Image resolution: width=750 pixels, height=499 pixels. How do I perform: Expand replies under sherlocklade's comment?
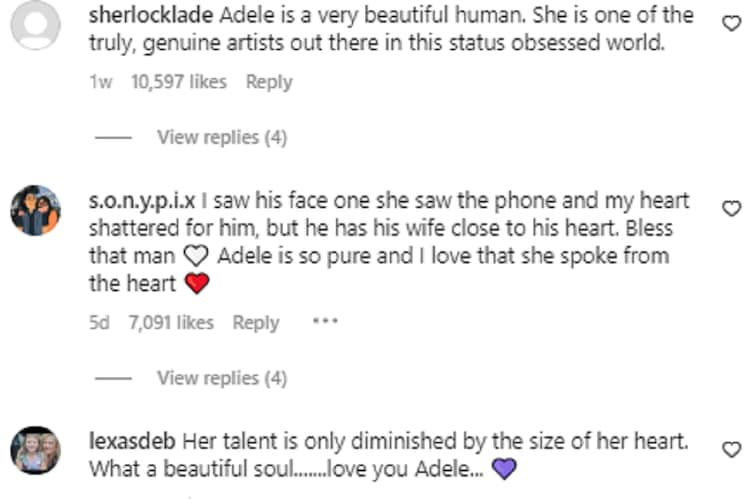221,137
